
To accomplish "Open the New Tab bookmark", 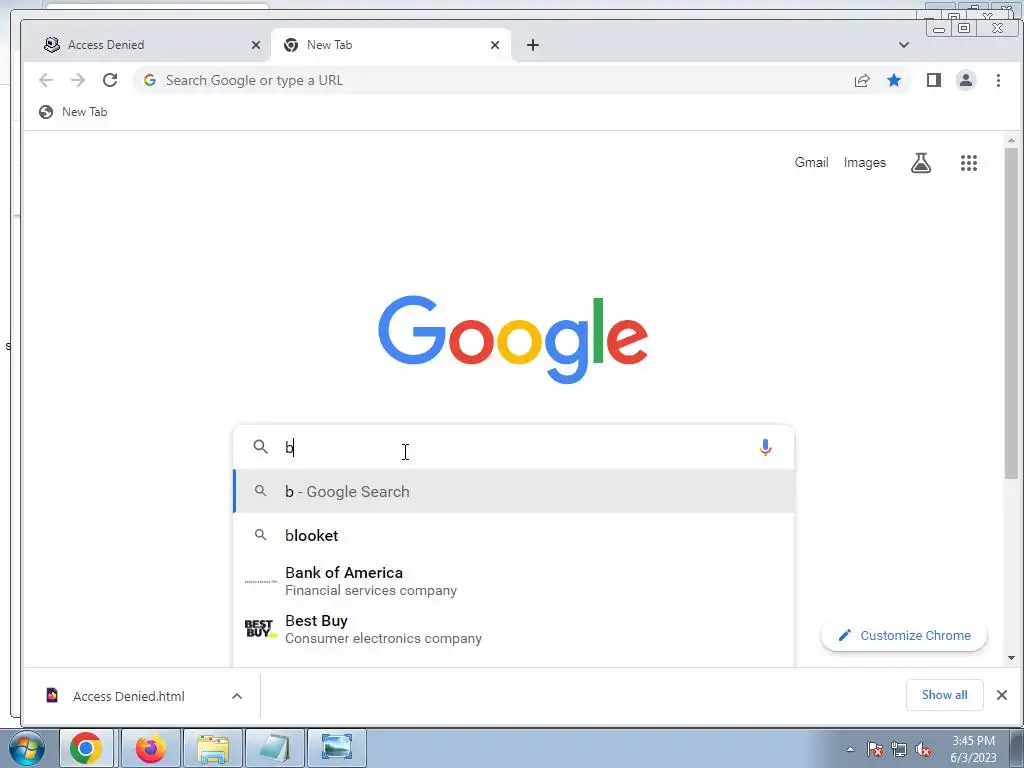I will (72, 112).
